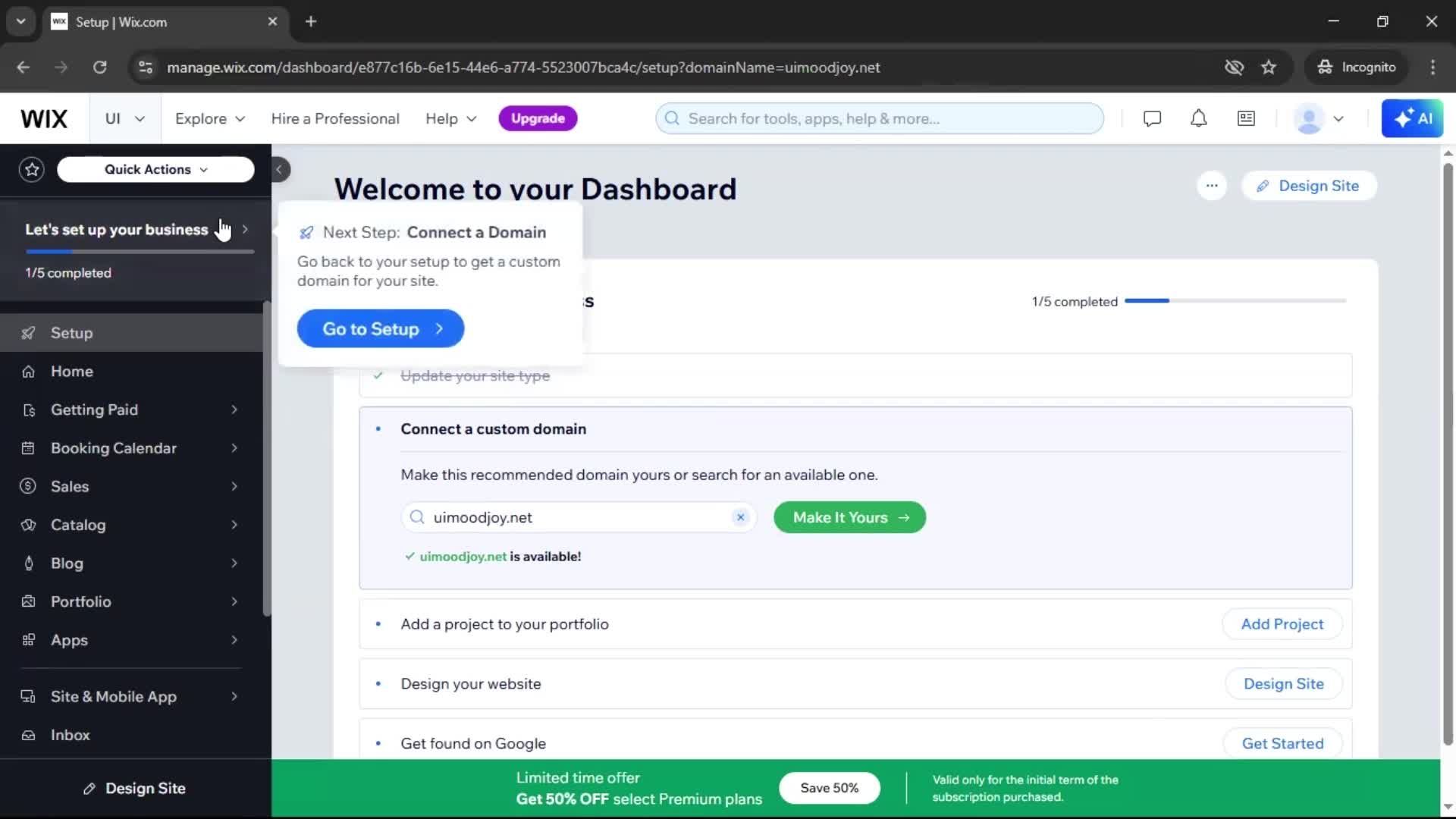Bookmark this page with the star icon

[x=1269, y=67]
